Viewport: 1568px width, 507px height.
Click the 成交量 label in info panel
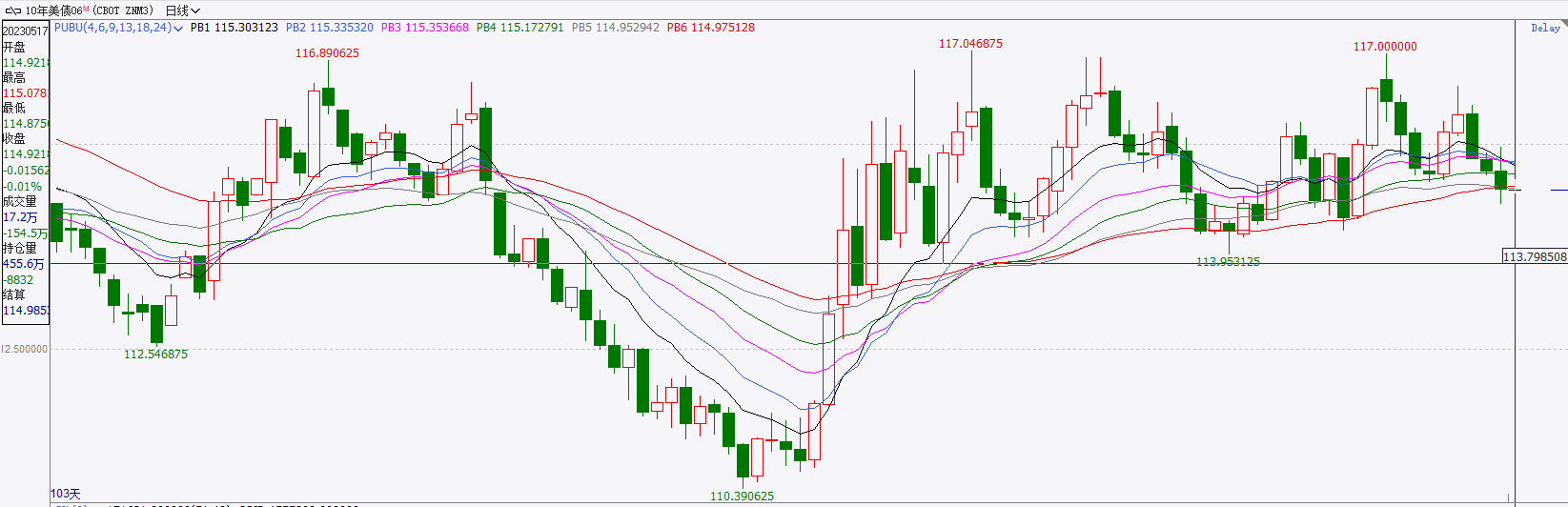pyautogui.click(x=19, y=201)
